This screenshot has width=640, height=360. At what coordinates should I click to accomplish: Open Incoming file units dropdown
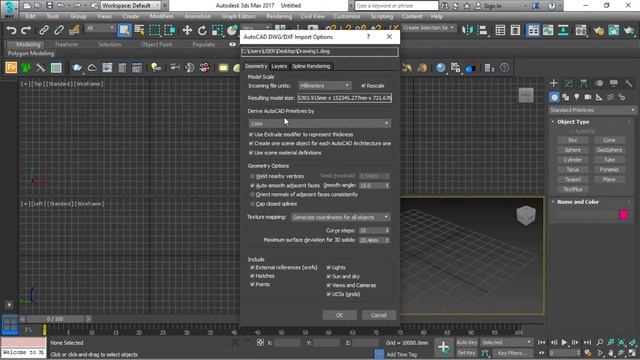324,86
